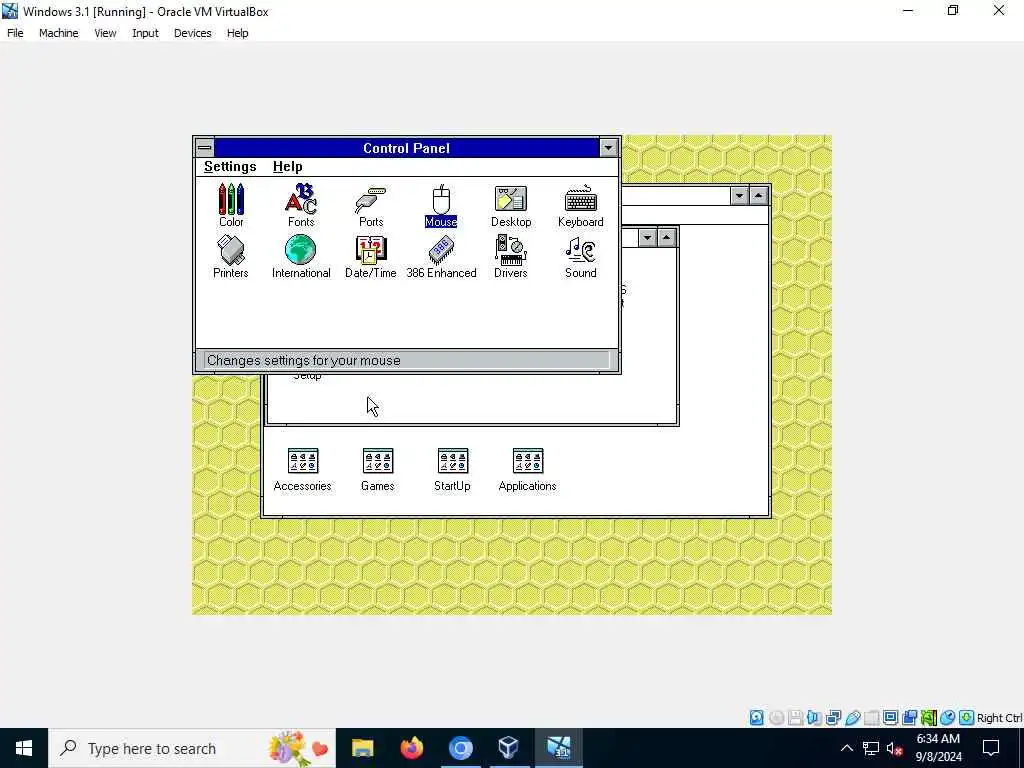Click the Main group window minimize arrow

coord(647,238)
